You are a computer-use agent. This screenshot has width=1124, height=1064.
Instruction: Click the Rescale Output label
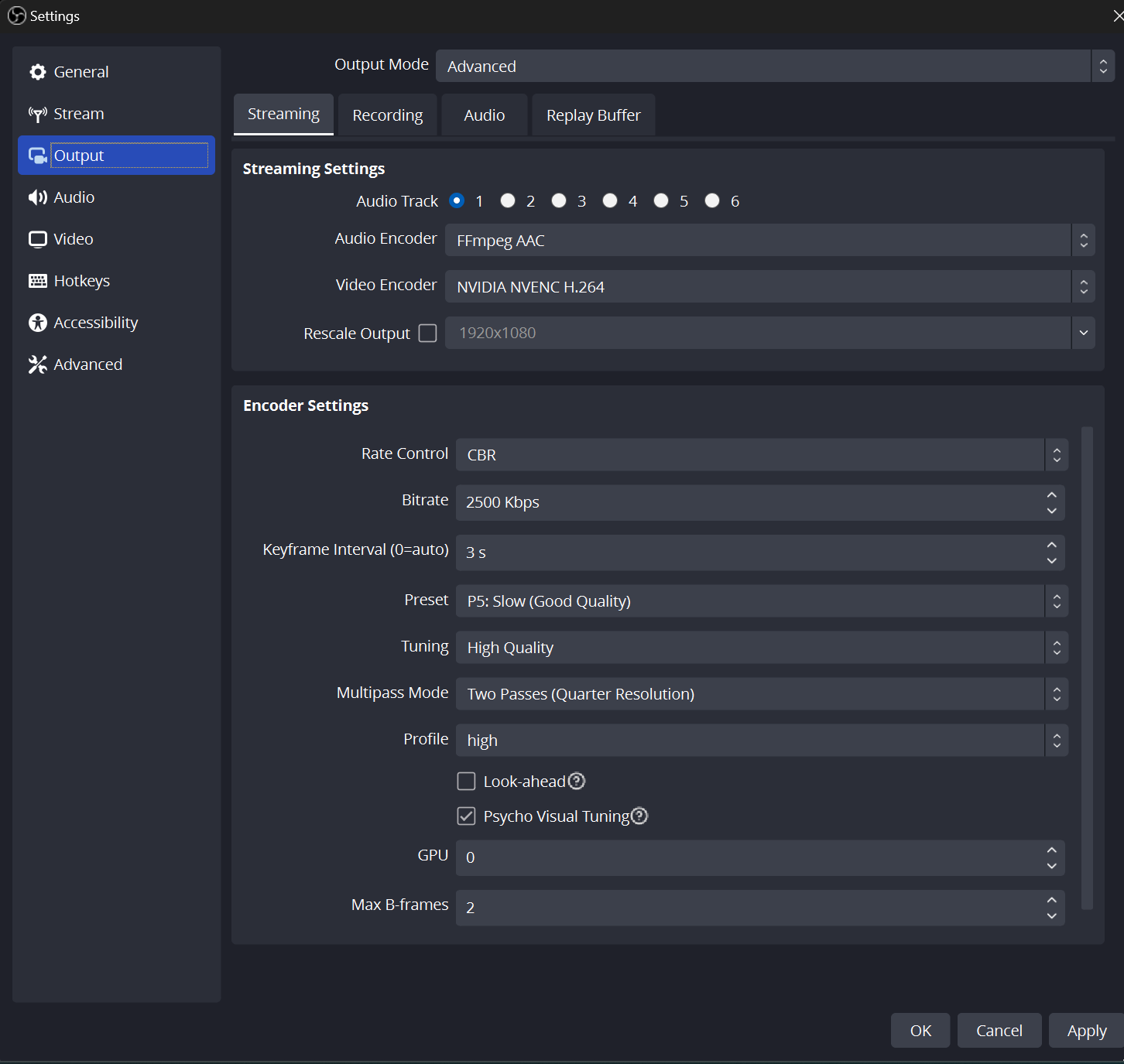[x=357, y=334]
